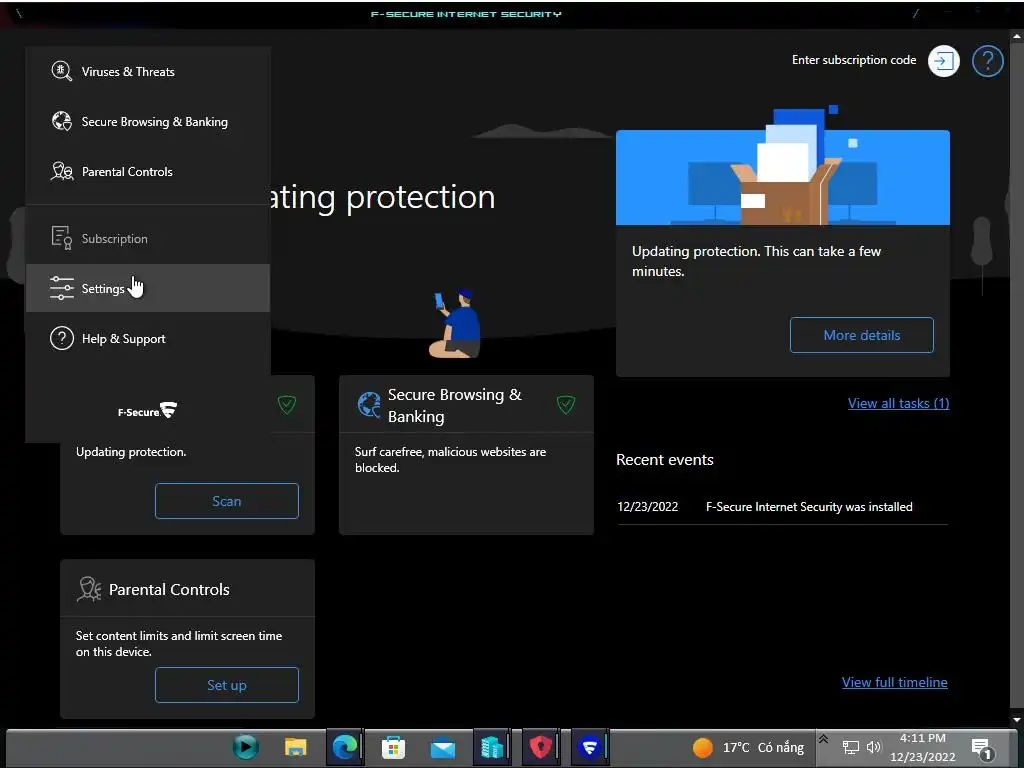The height and width of the screenshot is (768, 1024).
Task: Click Parental Controls card title
Action: pos(169,589)
